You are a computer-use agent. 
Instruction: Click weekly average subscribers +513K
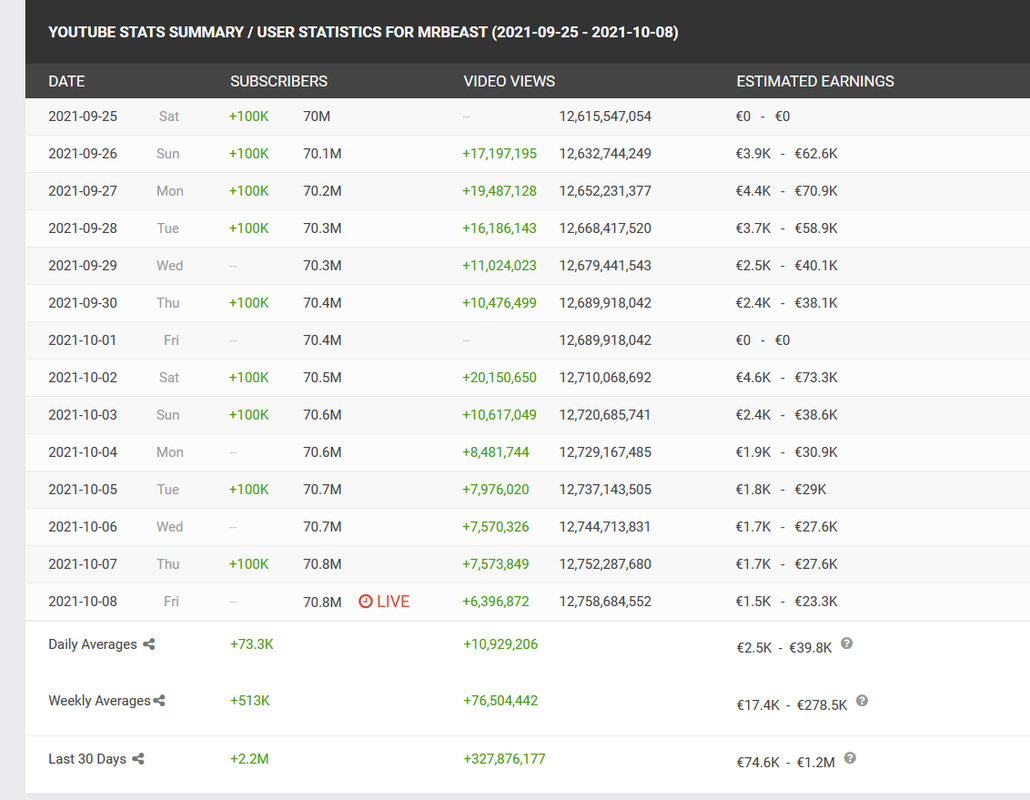pyautogui.click(x=250, y=701)
